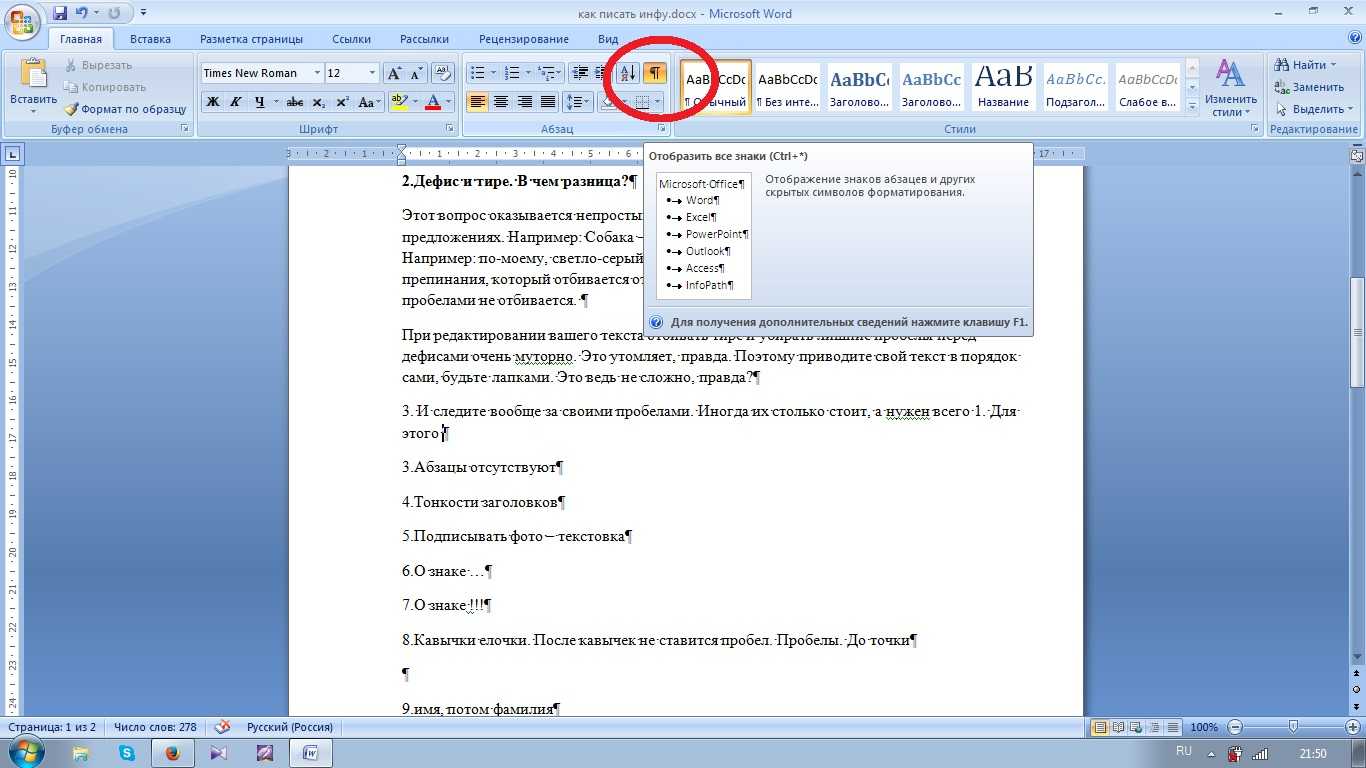Image resolution: width=1366 pixels, height=768 pixels.
Task: Apply the Без инте... style
Action: coord(787,87)
